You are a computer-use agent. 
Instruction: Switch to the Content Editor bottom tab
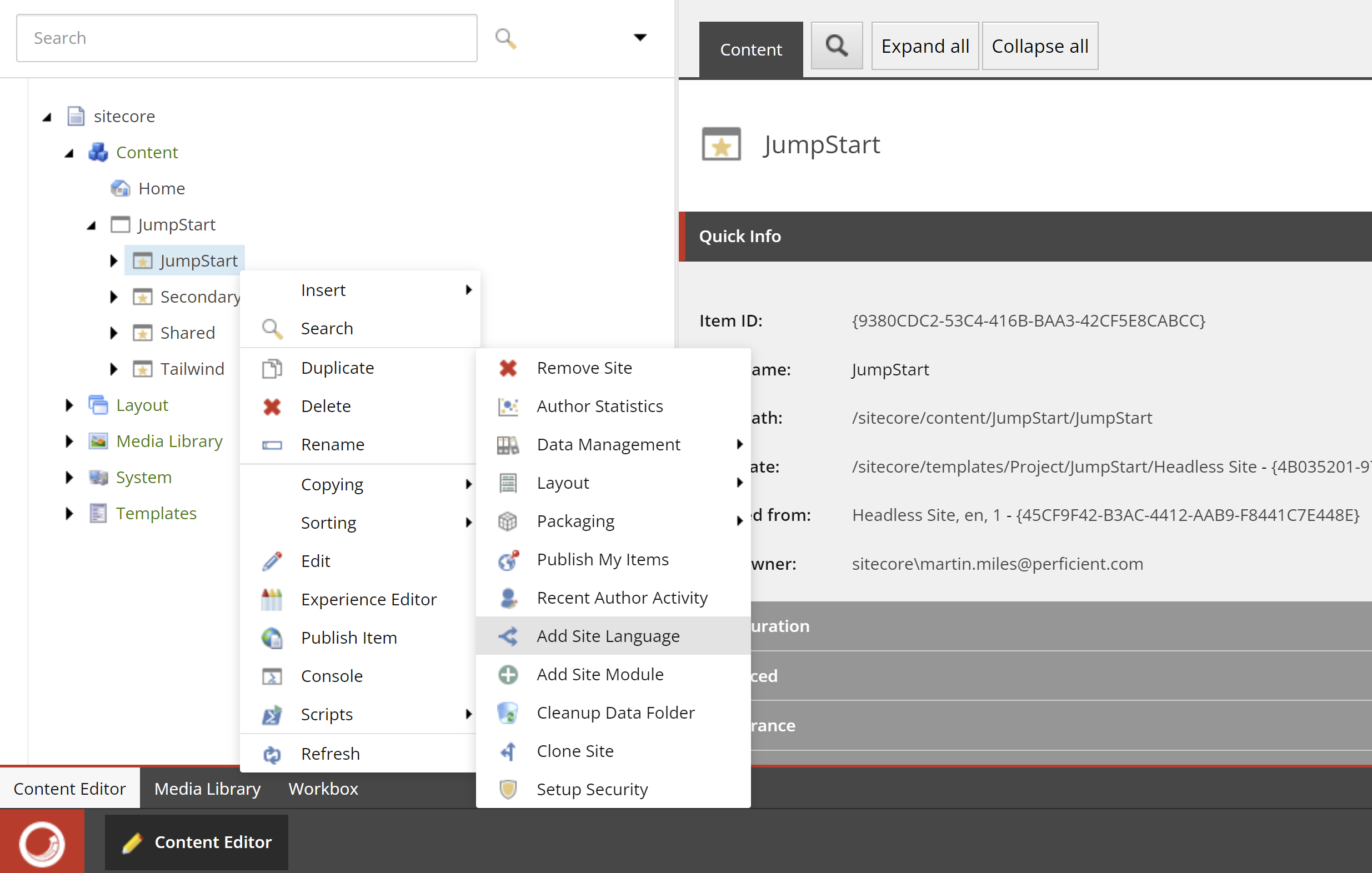(69, 789)
